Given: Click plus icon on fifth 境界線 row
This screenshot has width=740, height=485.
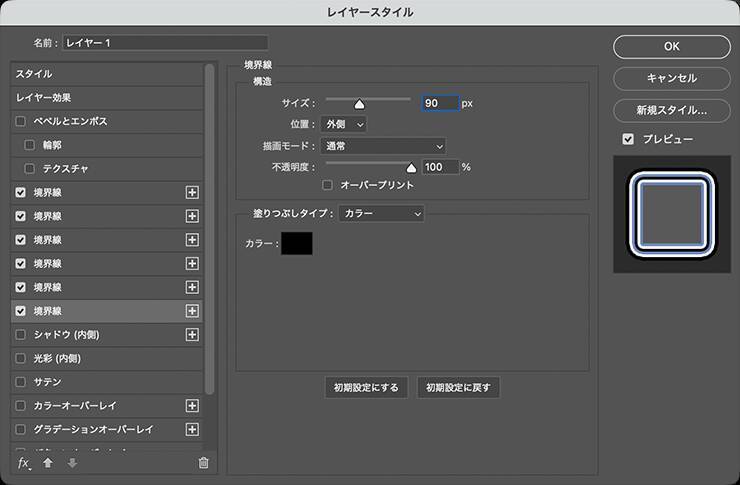Looking at the screenshot, I should pos(192,287).
